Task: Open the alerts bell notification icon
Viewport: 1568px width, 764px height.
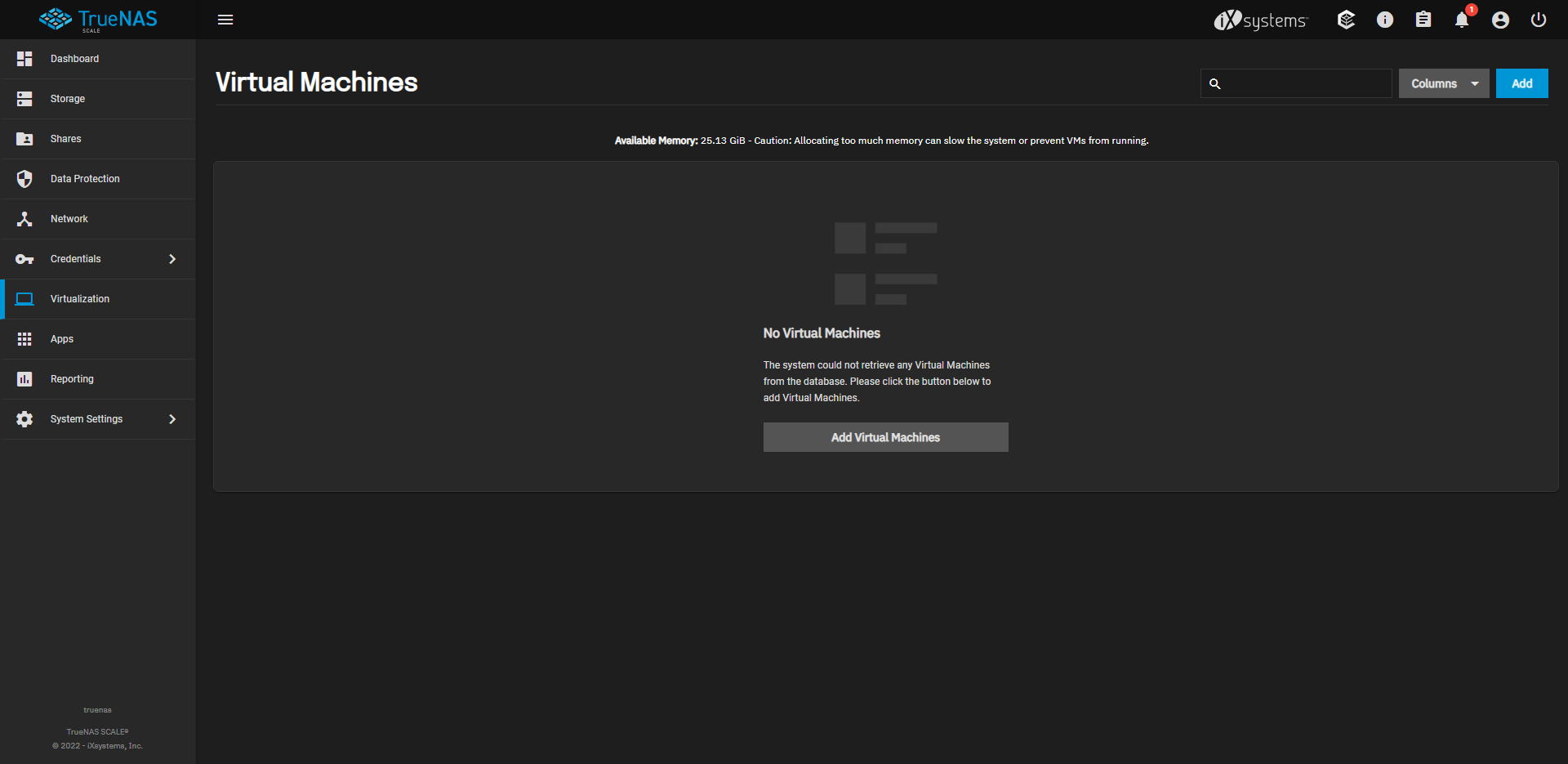Action: click(1461, 20)
